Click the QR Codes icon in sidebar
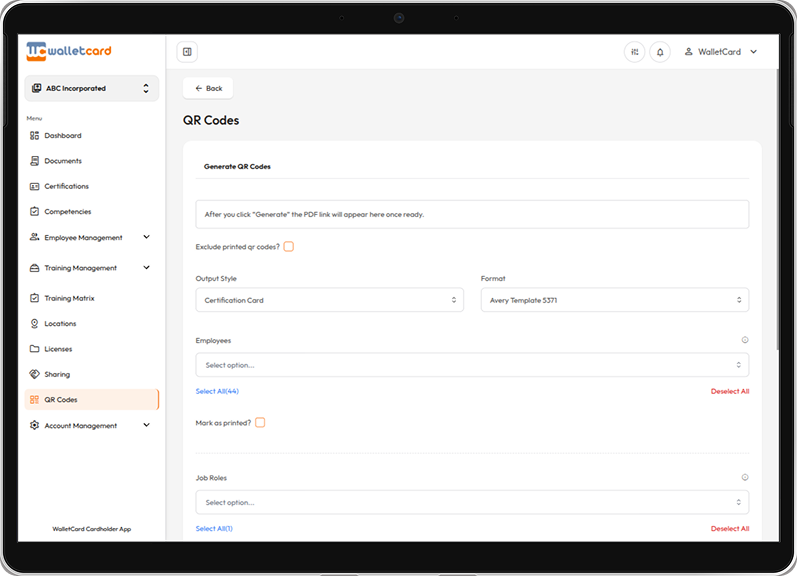Image resolution: width=797 pixels, height=576 pixels. (34, 400)
